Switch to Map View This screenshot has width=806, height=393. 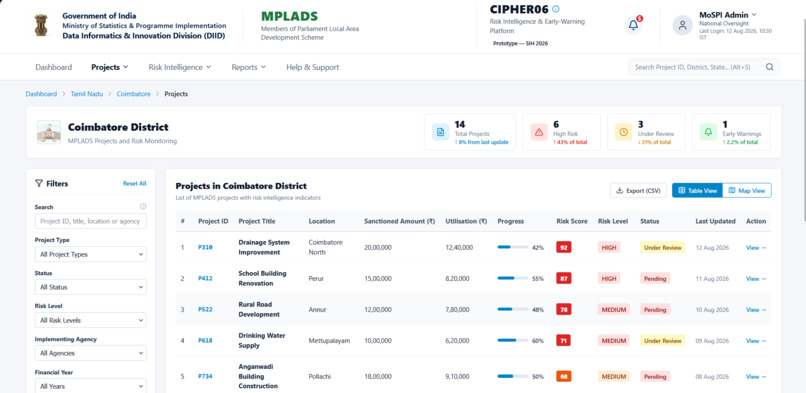coord(747,191)
